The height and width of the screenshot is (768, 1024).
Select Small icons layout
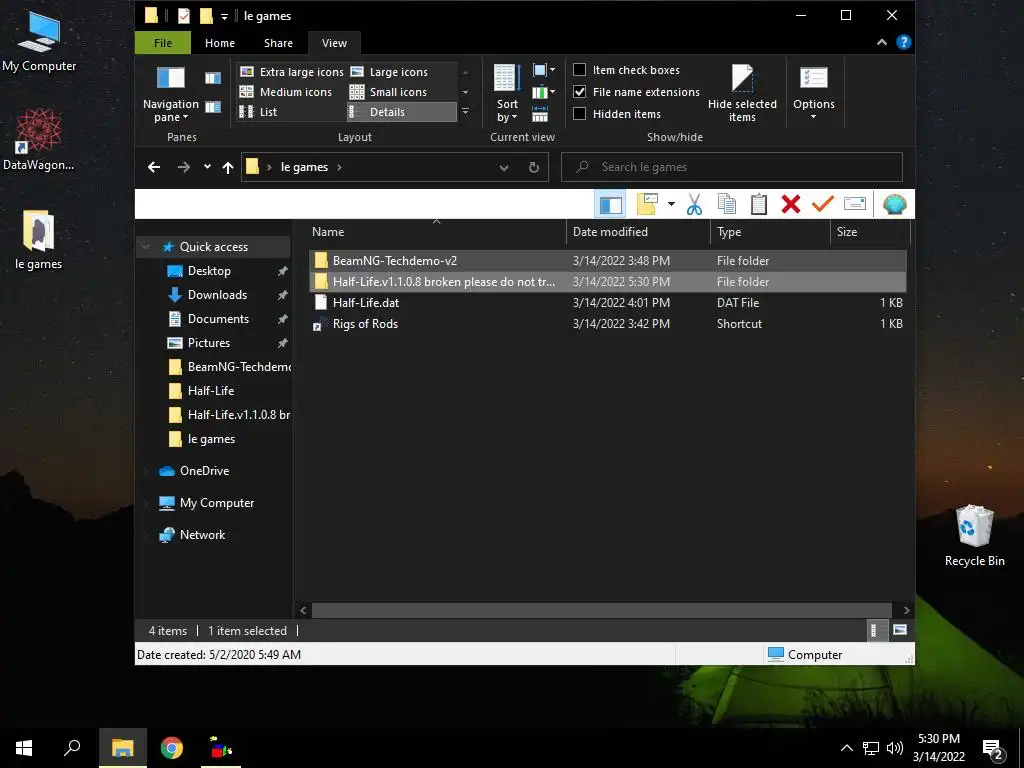pos(389,92)
